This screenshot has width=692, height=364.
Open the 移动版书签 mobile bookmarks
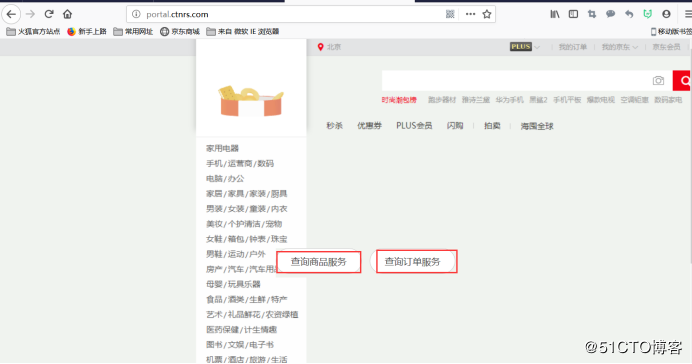tap(671, 31)
